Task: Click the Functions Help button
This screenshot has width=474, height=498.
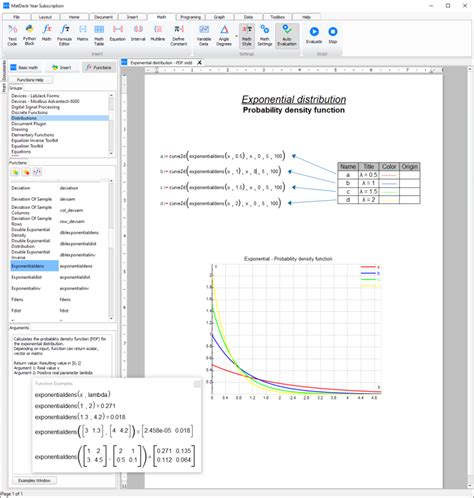Action: click(x=30, y=80)
